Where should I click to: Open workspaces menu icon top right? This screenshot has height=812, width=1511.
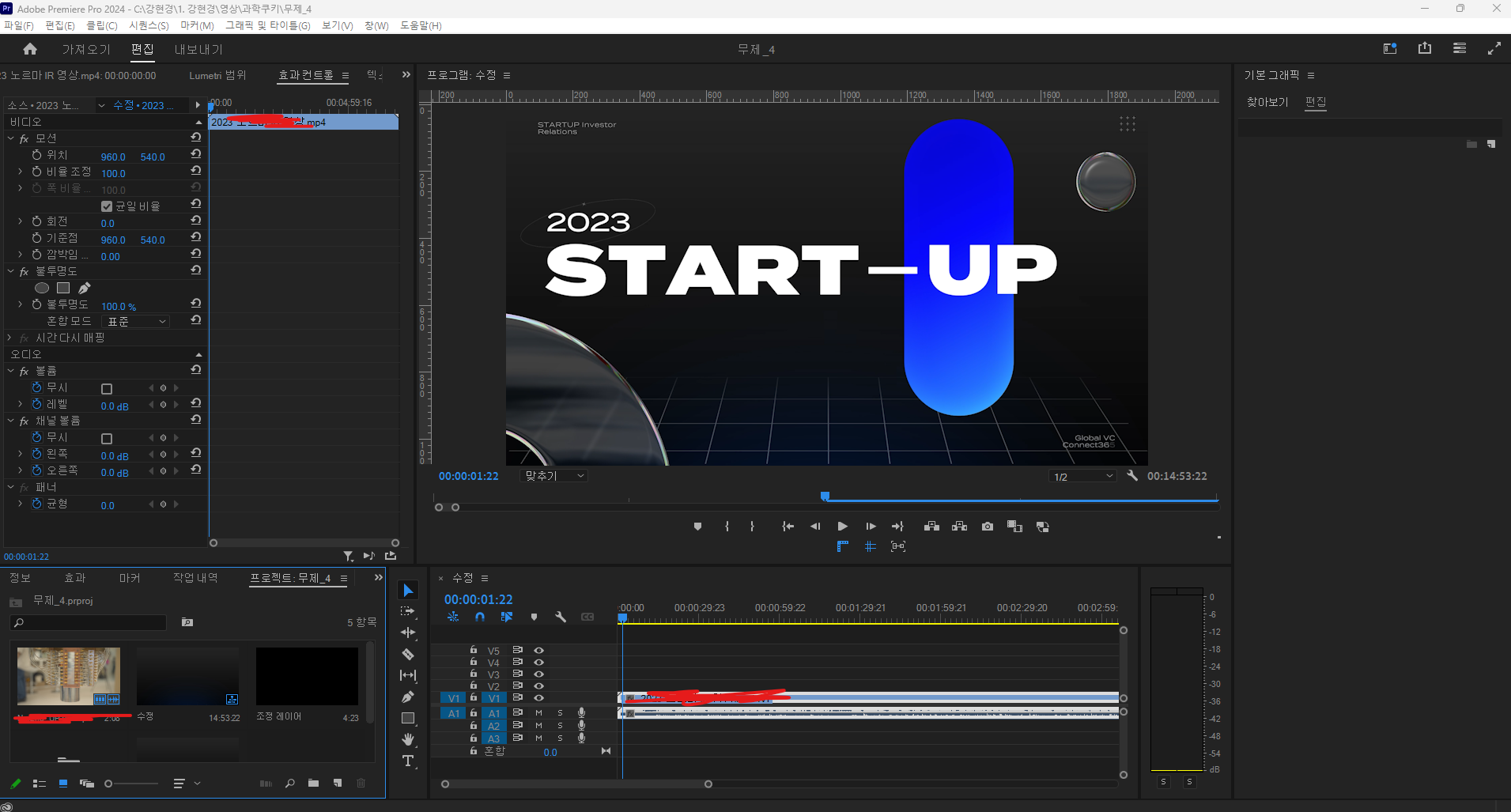tap(1460, 48)
